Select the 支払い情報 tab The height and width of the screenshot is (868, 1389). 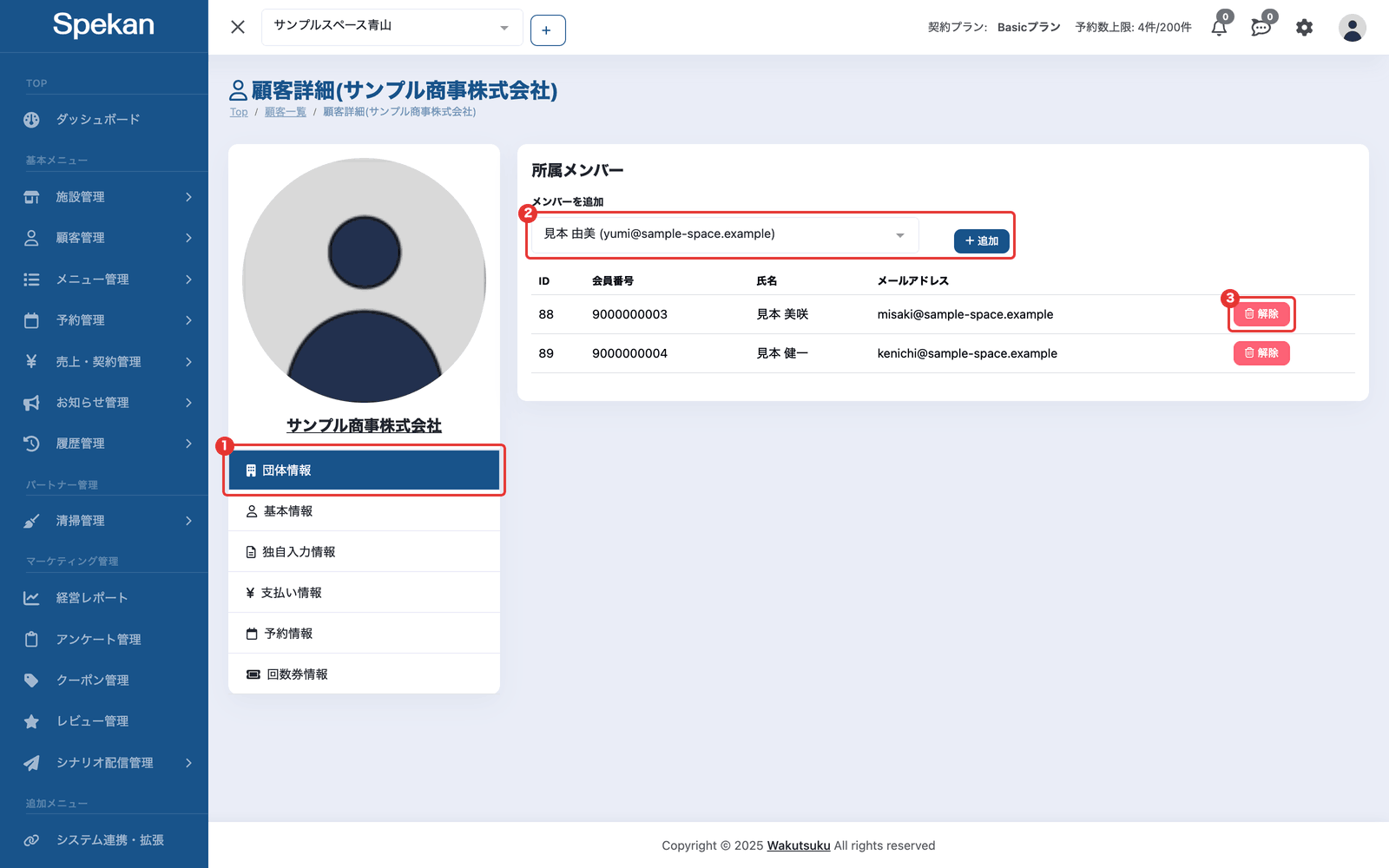[x=364, y=593]
